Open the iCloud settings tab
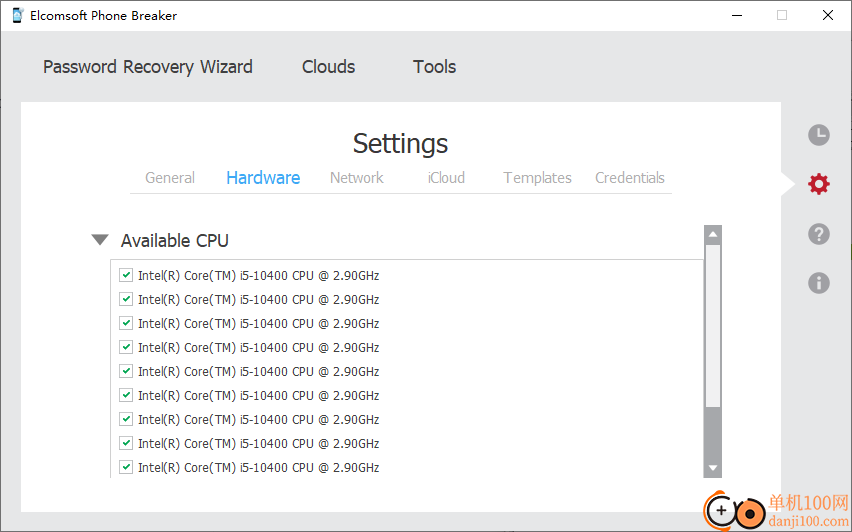This screenshot has width=852, height=532. [446, 178]
